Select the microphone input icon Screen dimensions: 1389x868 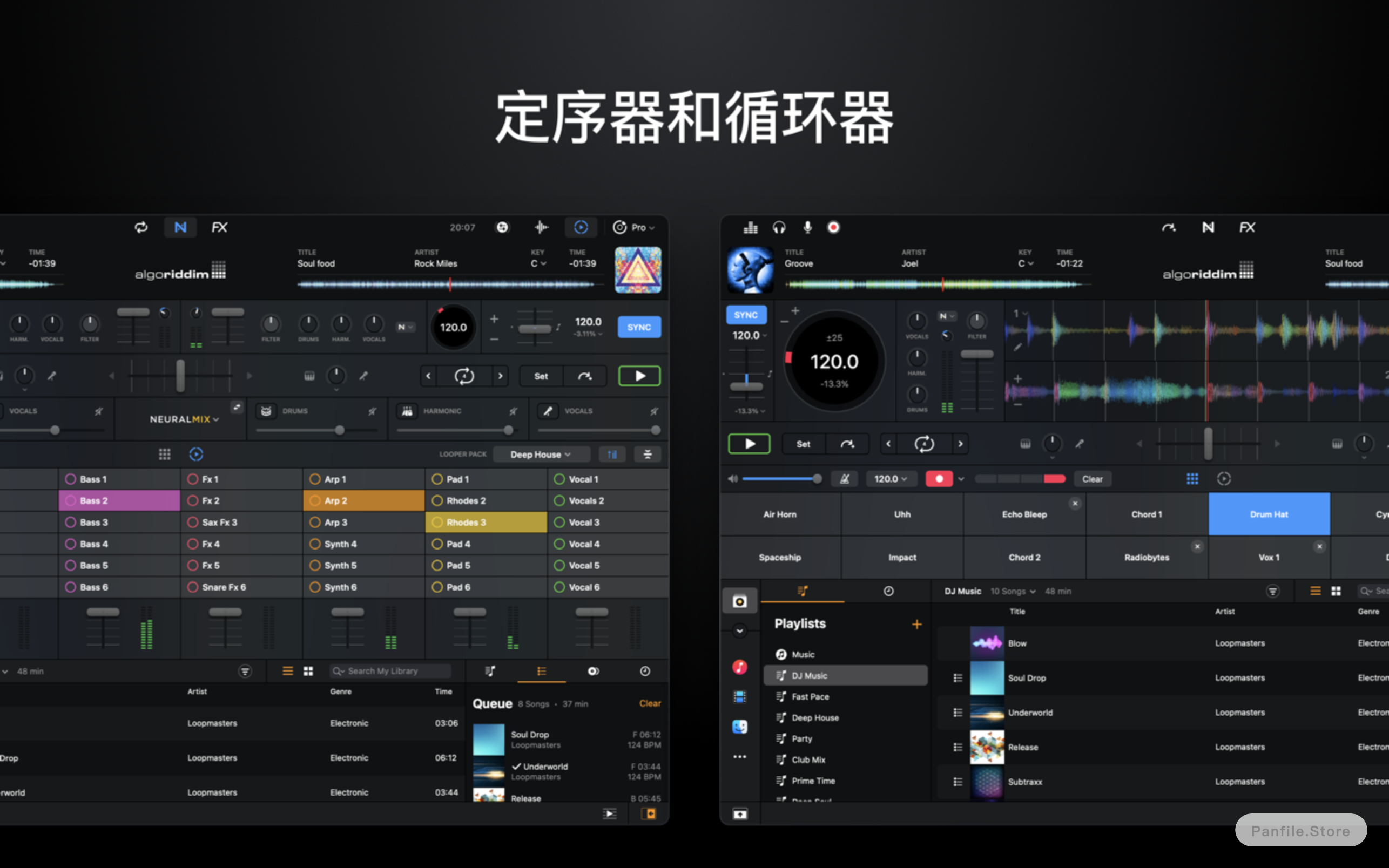click(x=806, y=227)
